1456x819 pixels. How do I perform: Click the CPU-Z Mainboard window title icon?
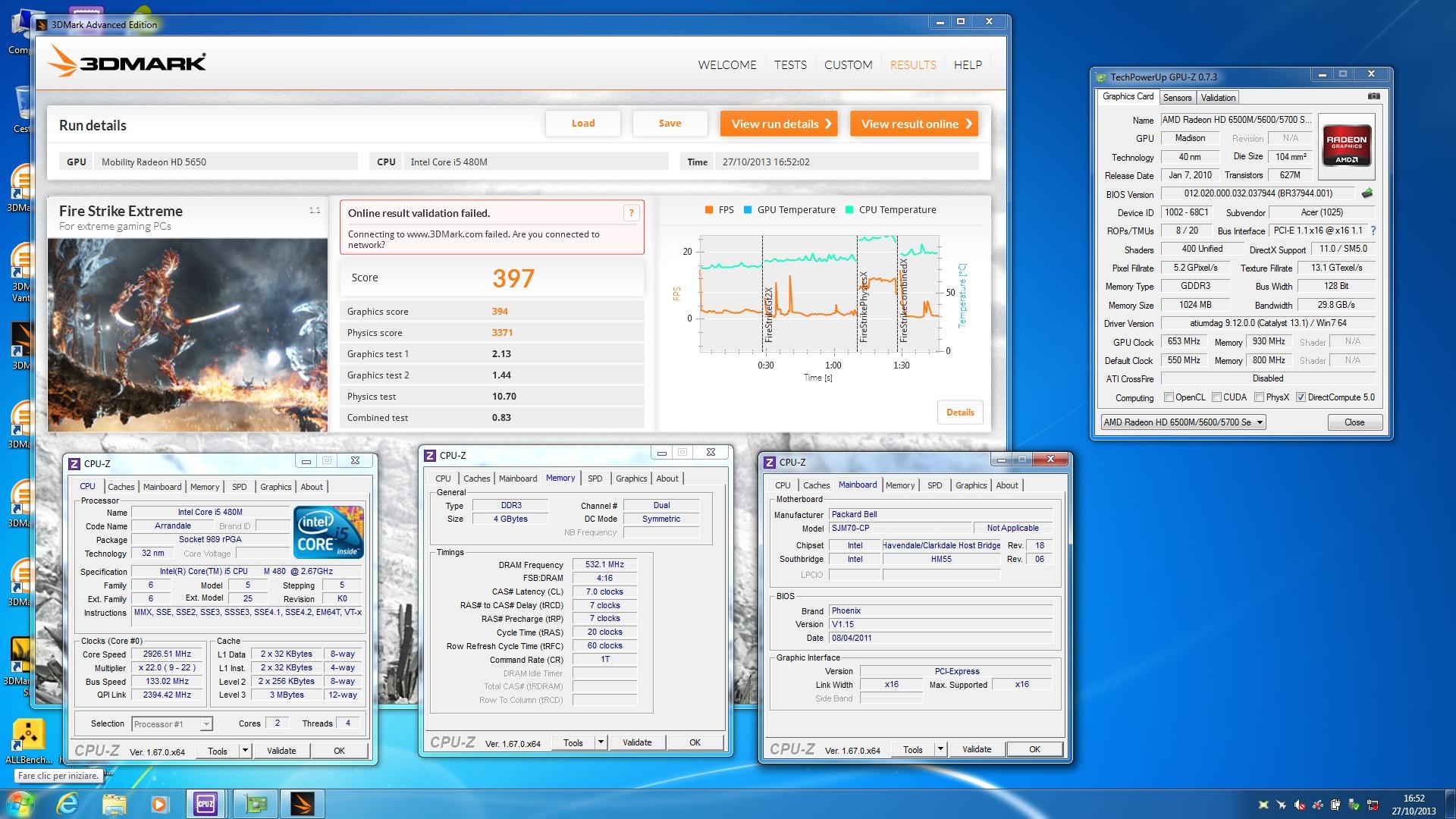tap(770, 462)
